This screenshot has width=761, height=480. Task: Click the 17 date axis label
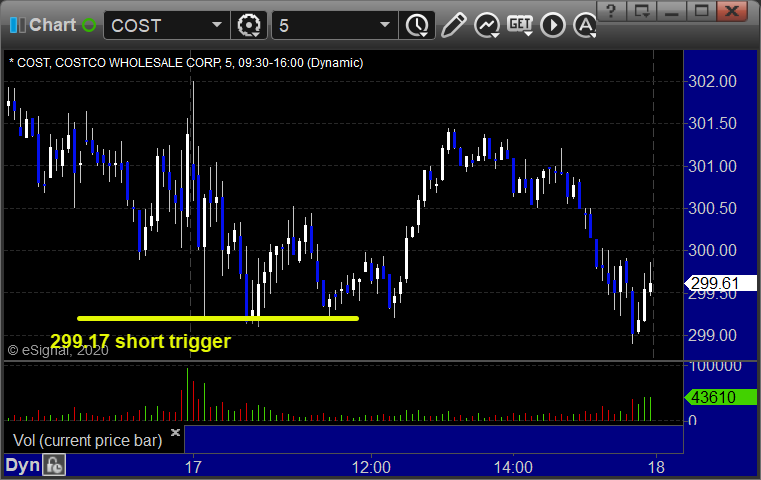(x=193, y=467)
